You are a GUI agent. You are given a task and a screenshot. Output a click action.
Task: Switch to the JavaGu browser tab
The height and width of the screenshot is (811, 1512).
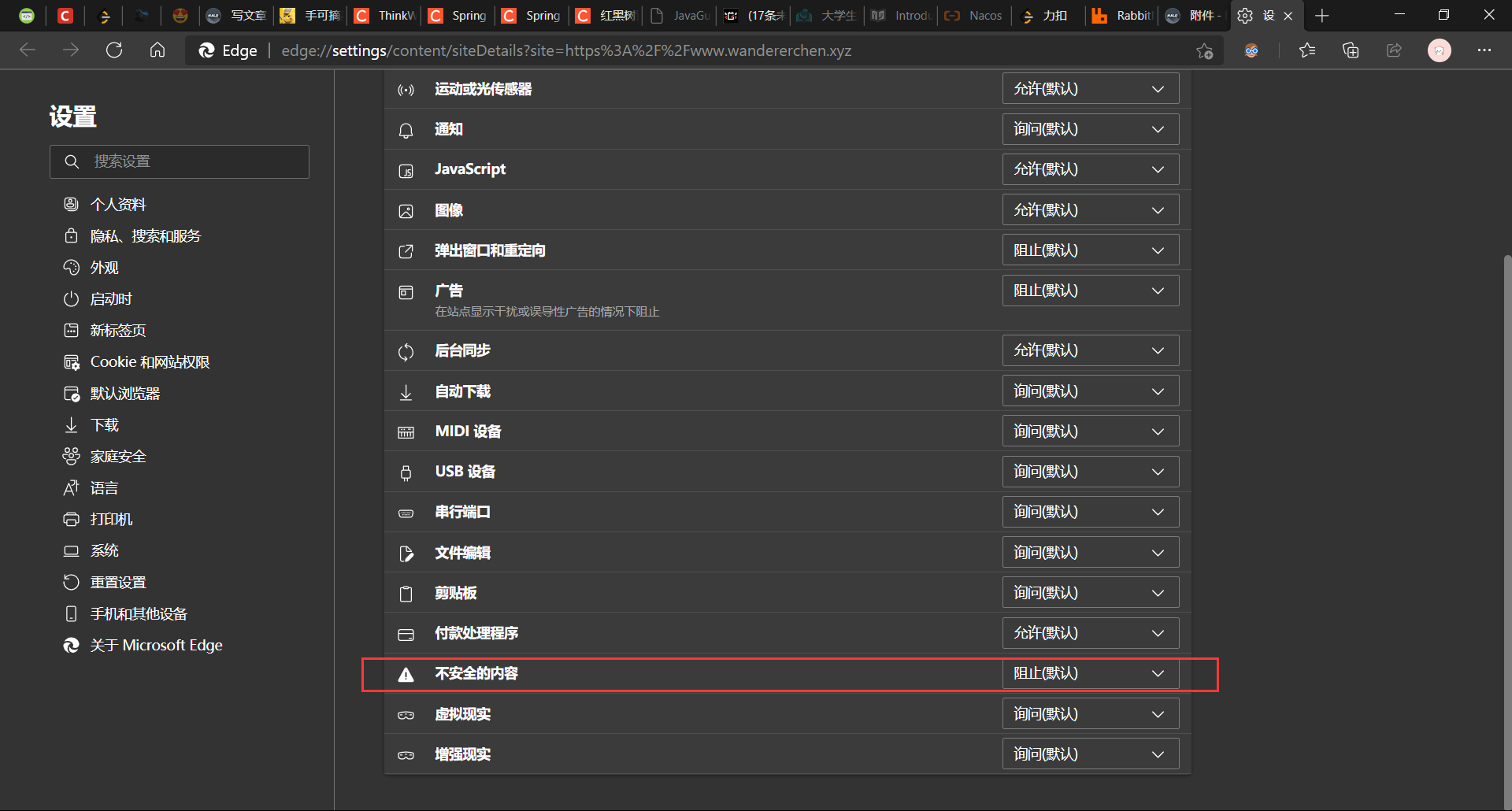tap(680, 16)
